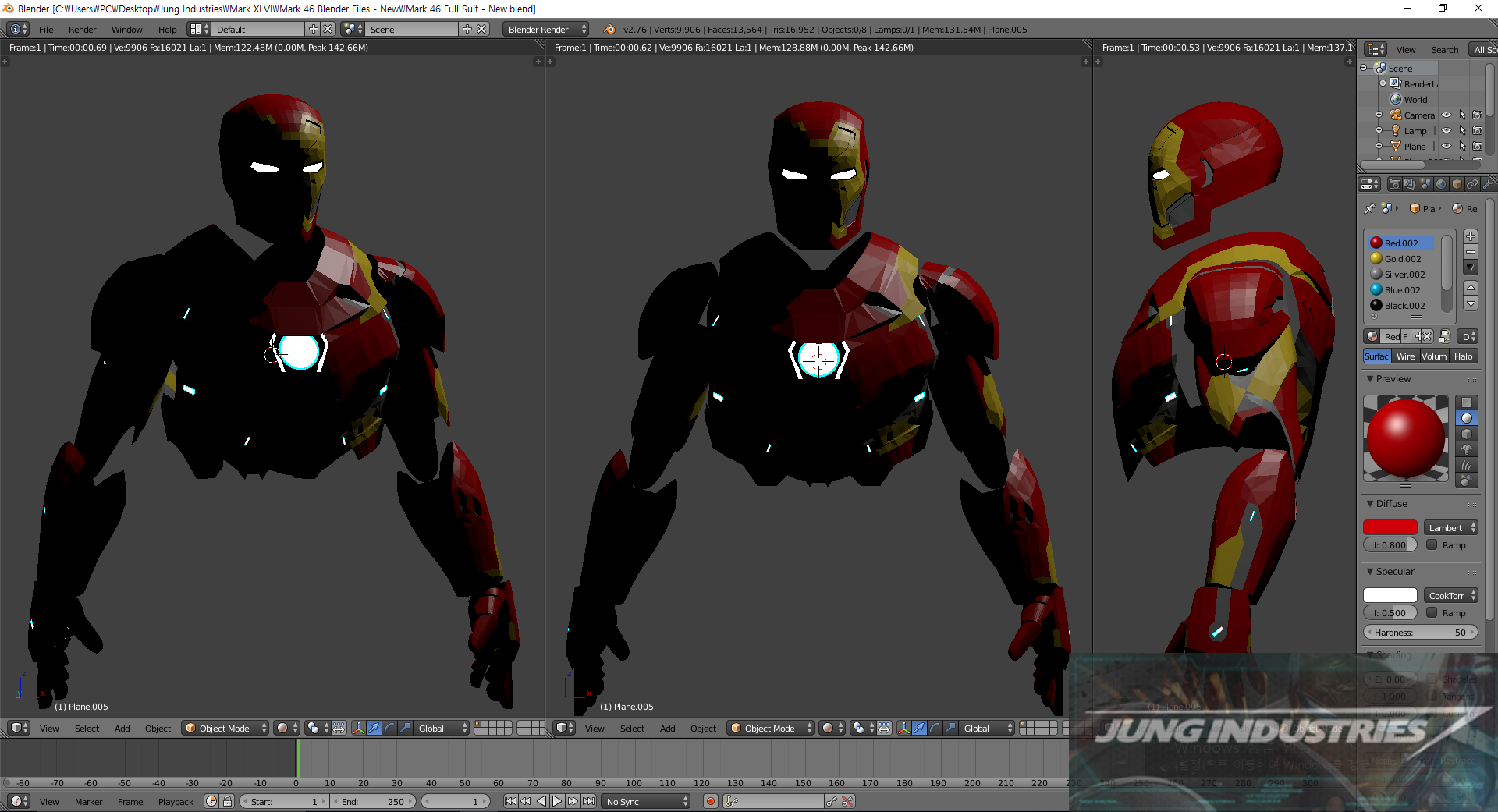Select the Modifiers wrench tab icon

1488,184
